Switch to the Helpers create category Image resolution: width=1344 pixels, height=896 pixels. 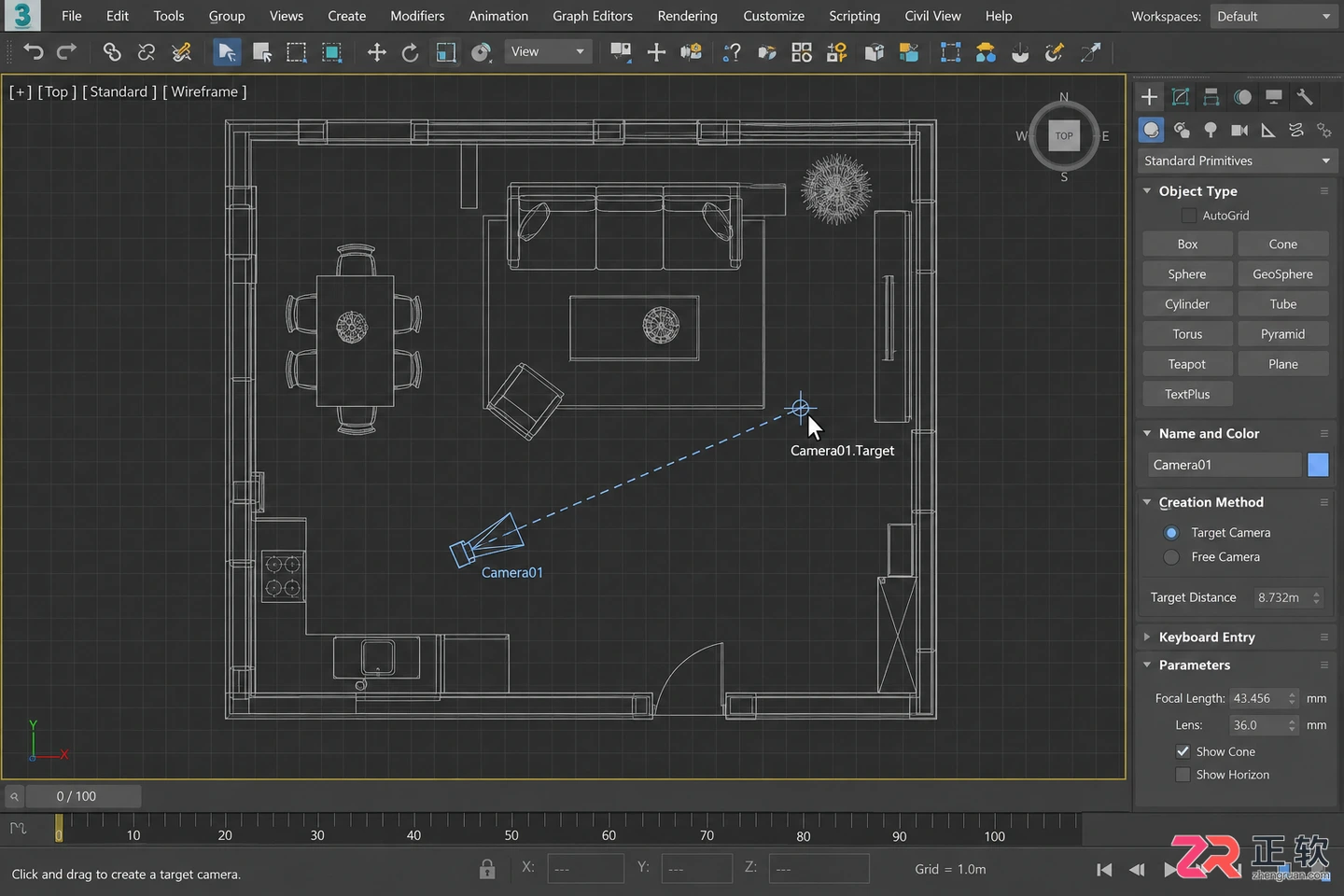[x=1268, y=130]
